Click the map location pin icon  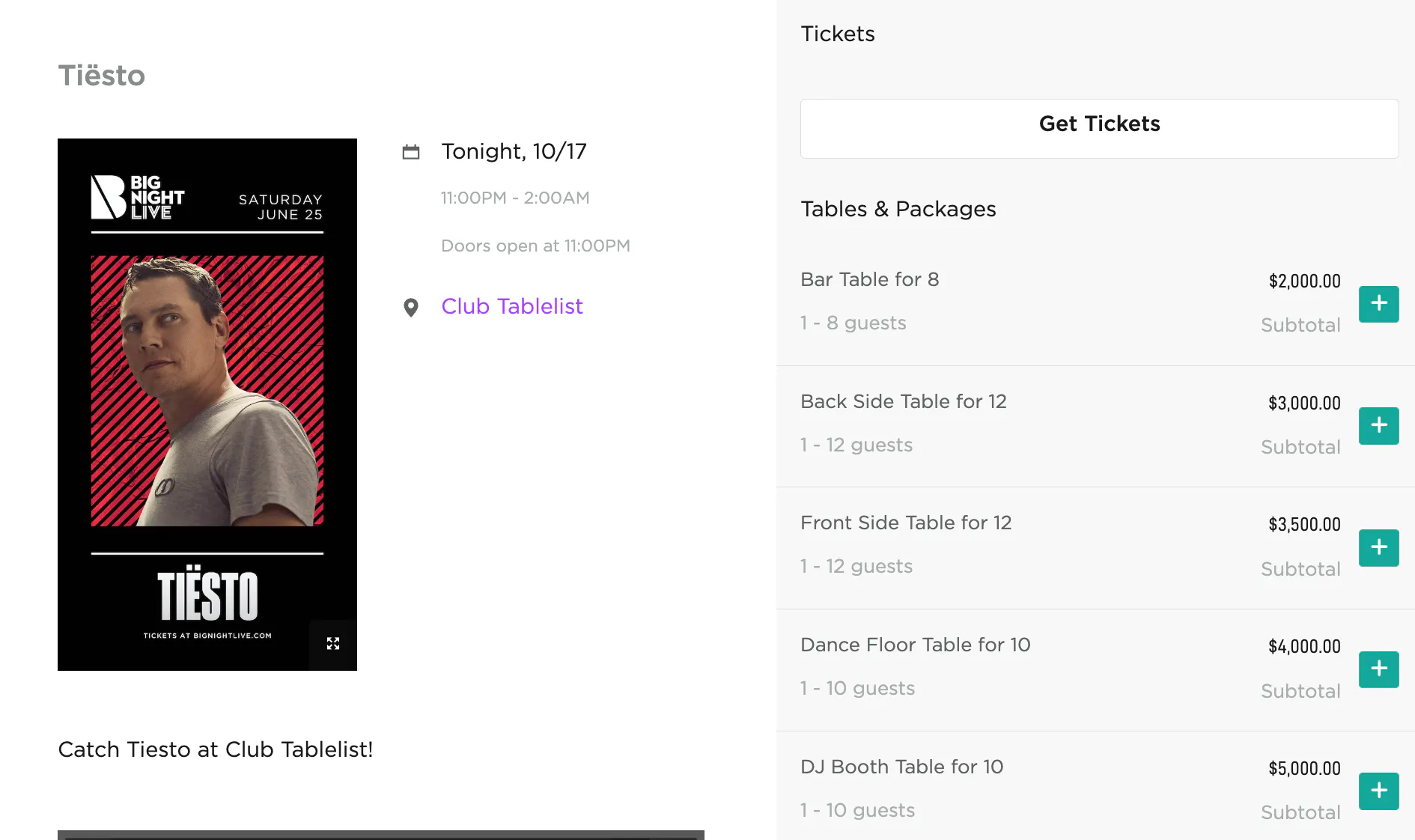click(411, 308)
